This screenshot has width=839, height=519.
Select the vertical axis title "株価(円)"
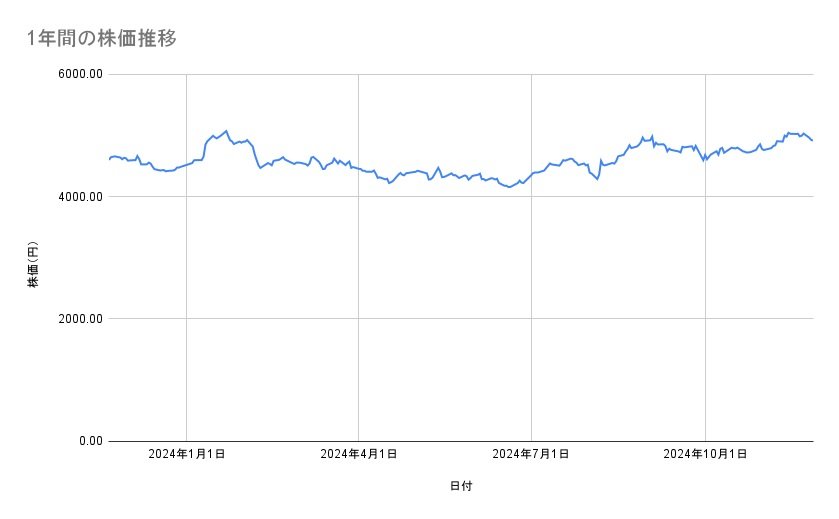pyautogui.click(x=33, y=265)
